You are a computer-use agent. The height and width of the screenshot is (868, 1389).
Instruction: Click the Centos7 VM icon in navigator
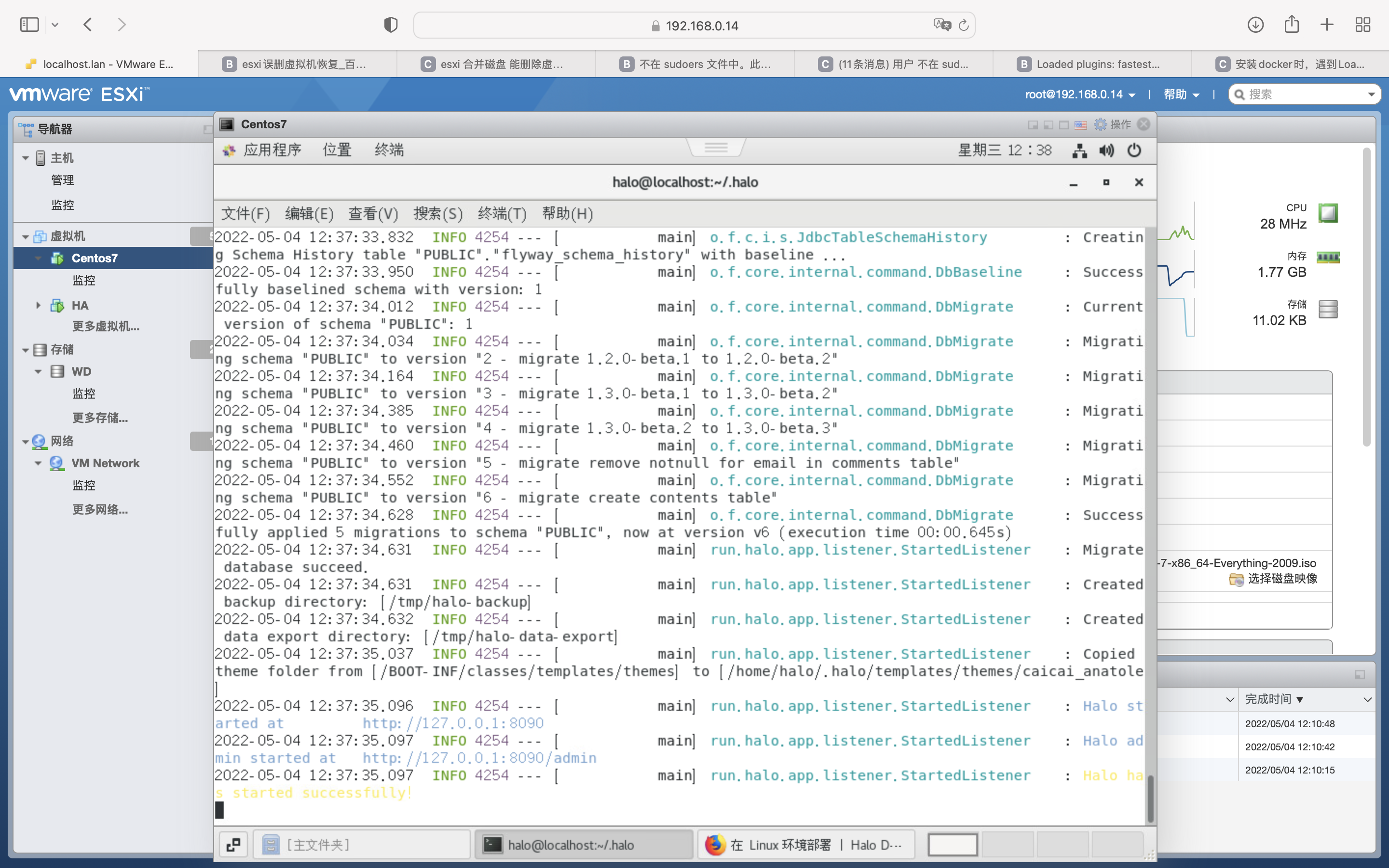pyautogui.click(x=57, y=258)
